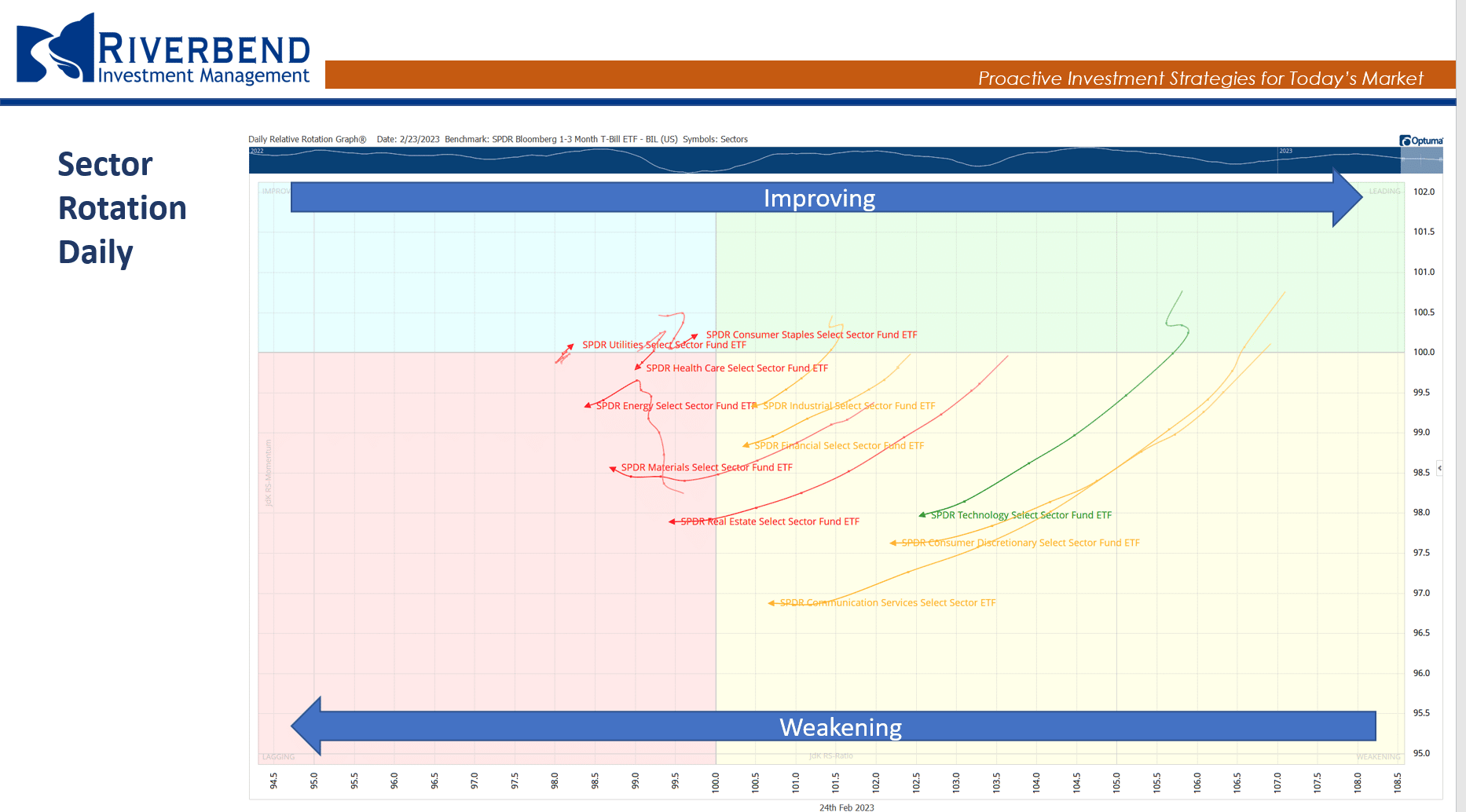Select SPDR Utilities Select Sector Fund ETF label
Image resolution: width=1466 pixels, height=812 pixels.
[x=664, y=345]
